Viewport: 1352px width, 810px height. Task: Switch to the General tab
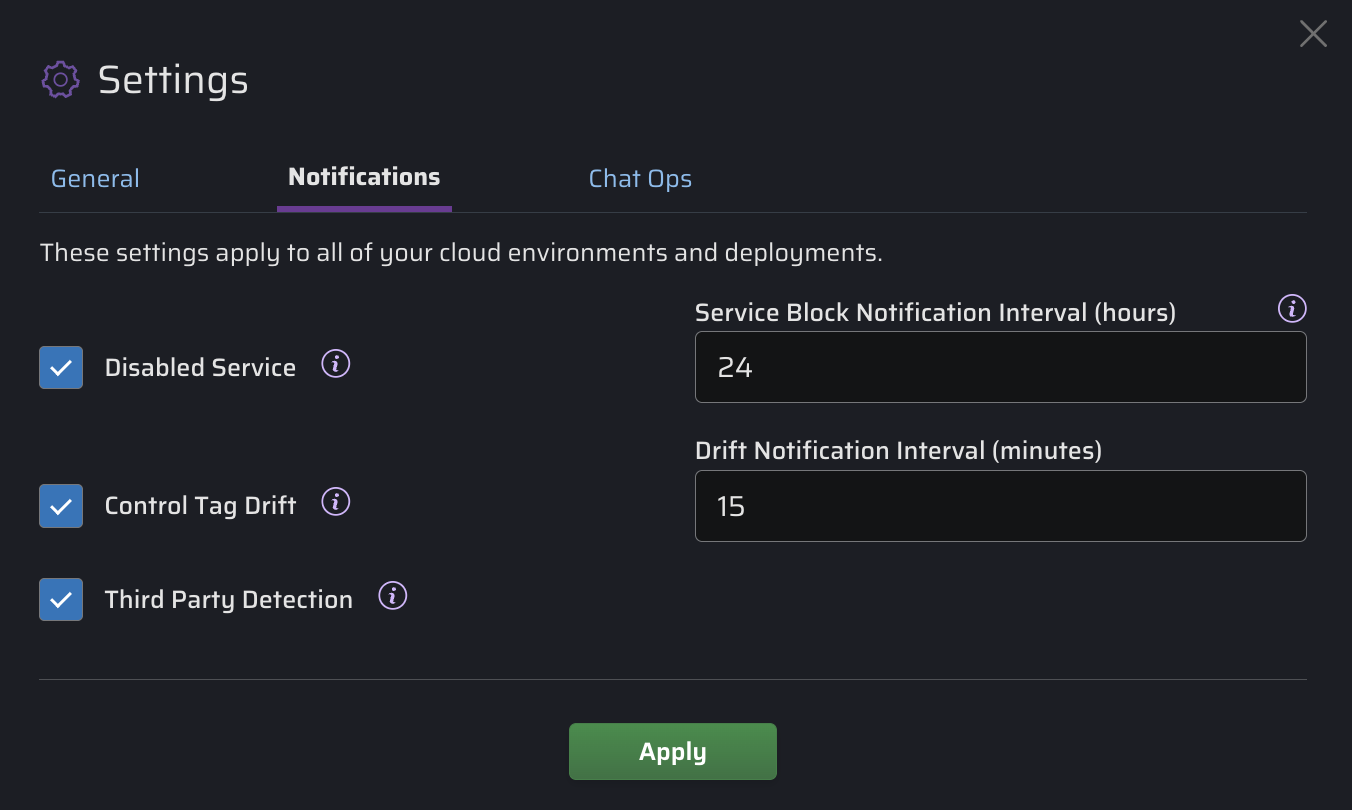pyautogui.click(x=95, y=179)
